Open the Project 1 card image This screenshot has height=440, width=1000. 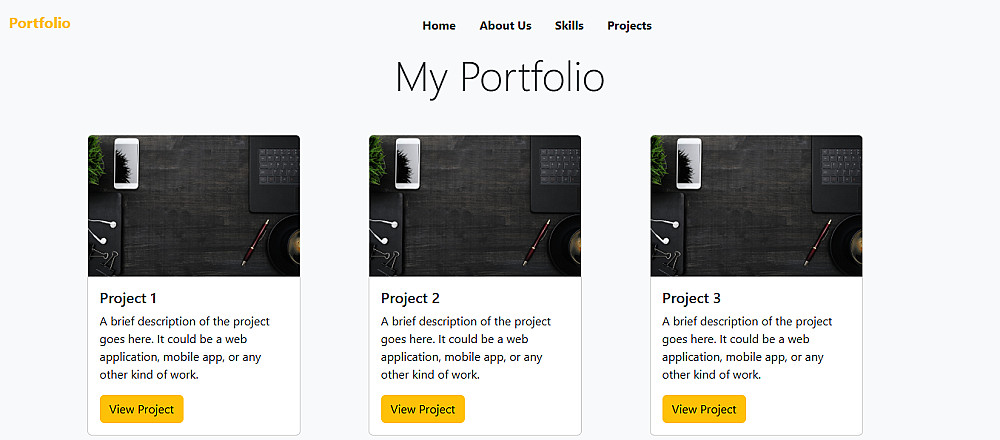[194, 206]
